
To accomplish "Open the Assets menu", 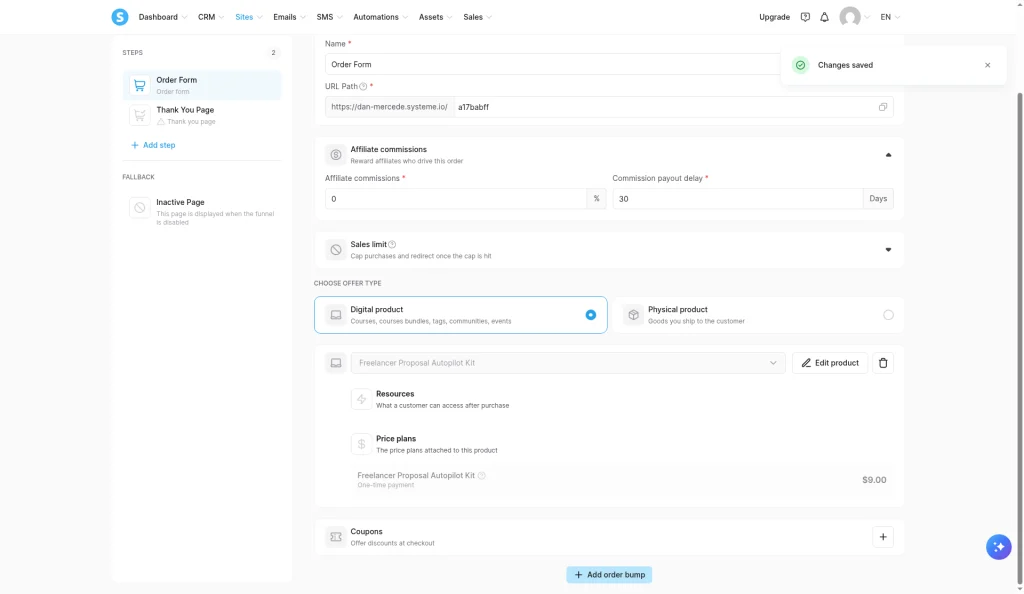I will pyautogui.click(x=436, y=17).
